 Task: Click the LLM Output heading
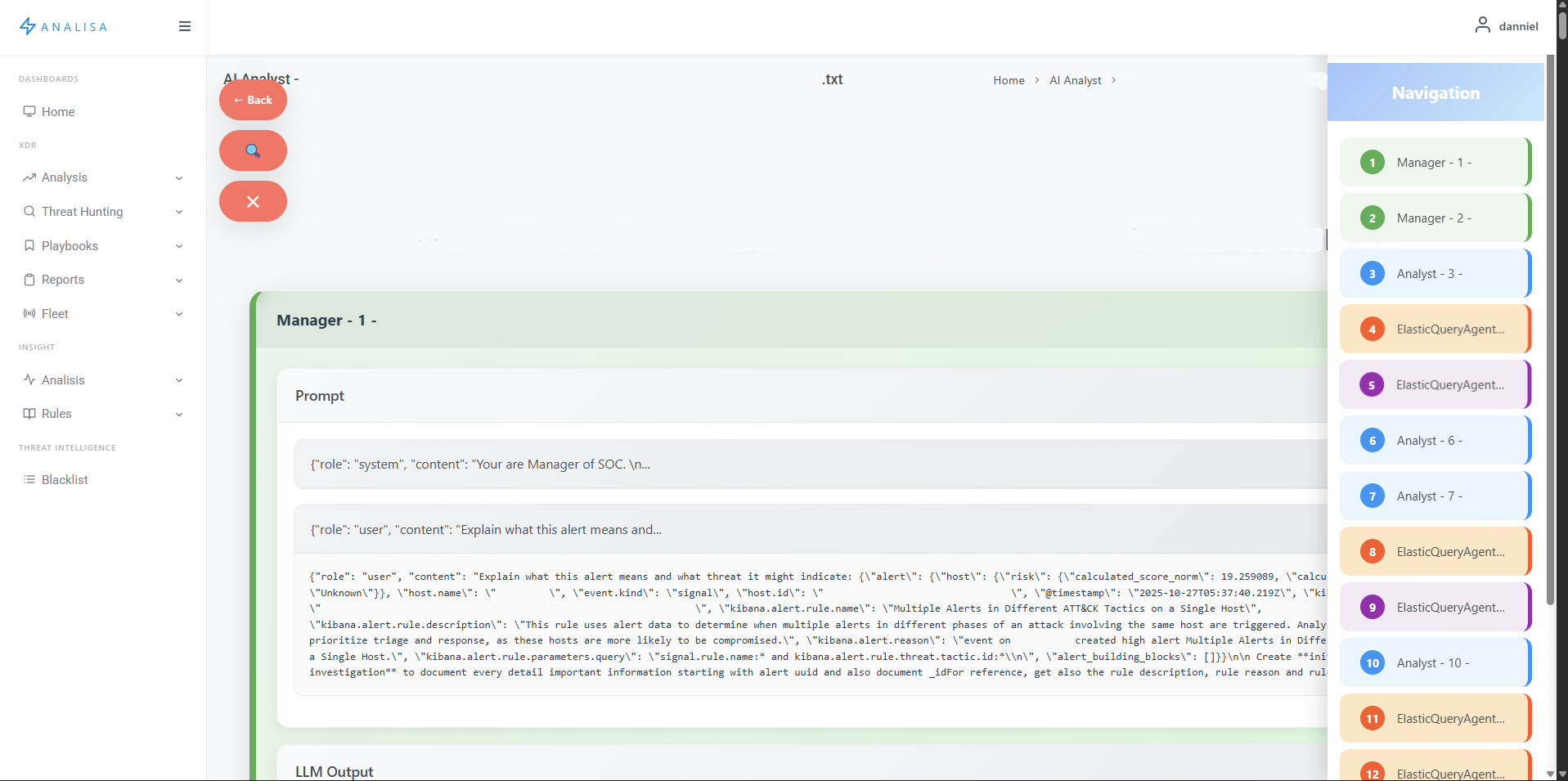click(334, 771)
